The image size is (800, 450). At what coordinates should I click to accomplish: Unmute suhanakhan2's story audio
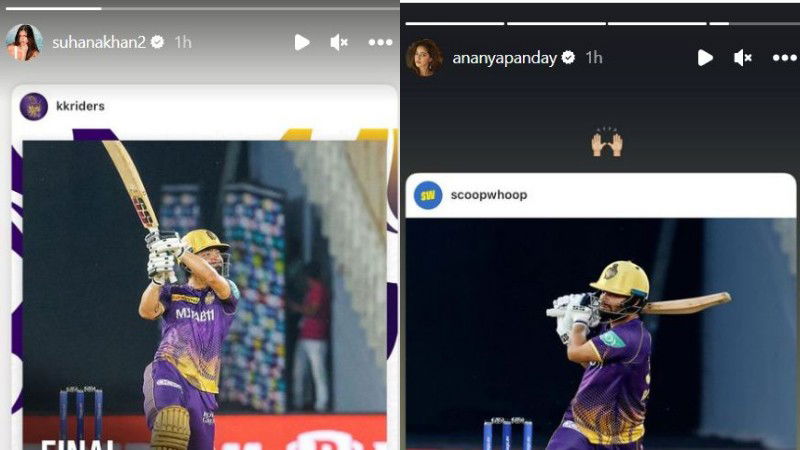pyautogui.click(x=339, y=42)
